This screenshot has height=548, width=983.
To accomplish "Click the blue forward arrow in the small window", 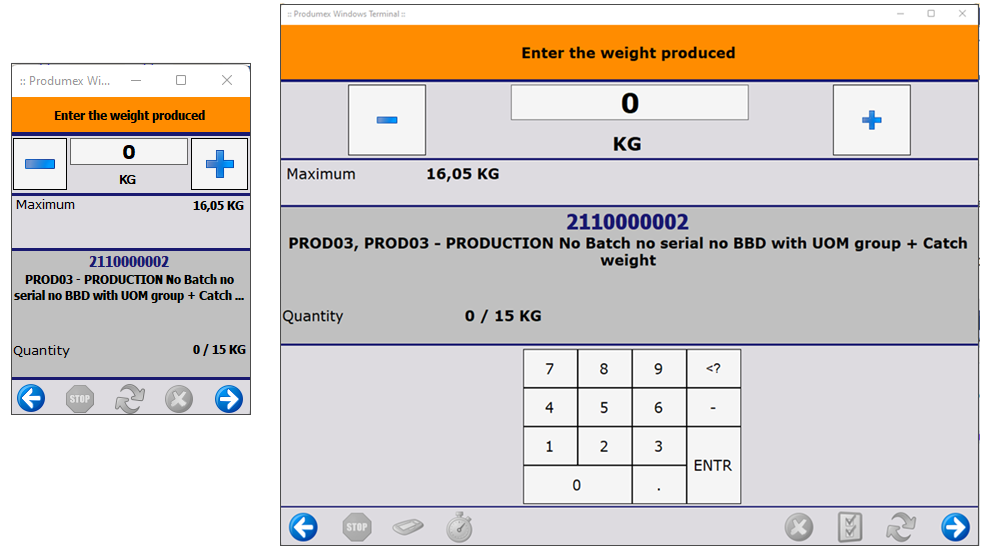I will tap(229, 399).
